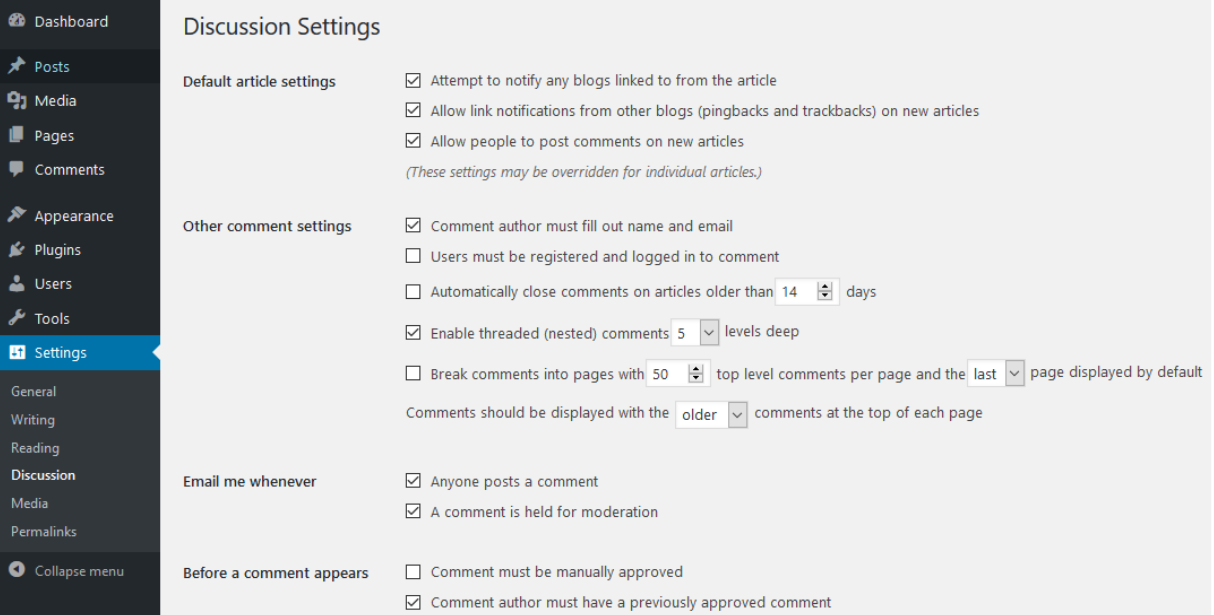Click the Plugins plug icon
This screenshot has height=615, width=1214.
pyautogui.click(x=16, y=249)
